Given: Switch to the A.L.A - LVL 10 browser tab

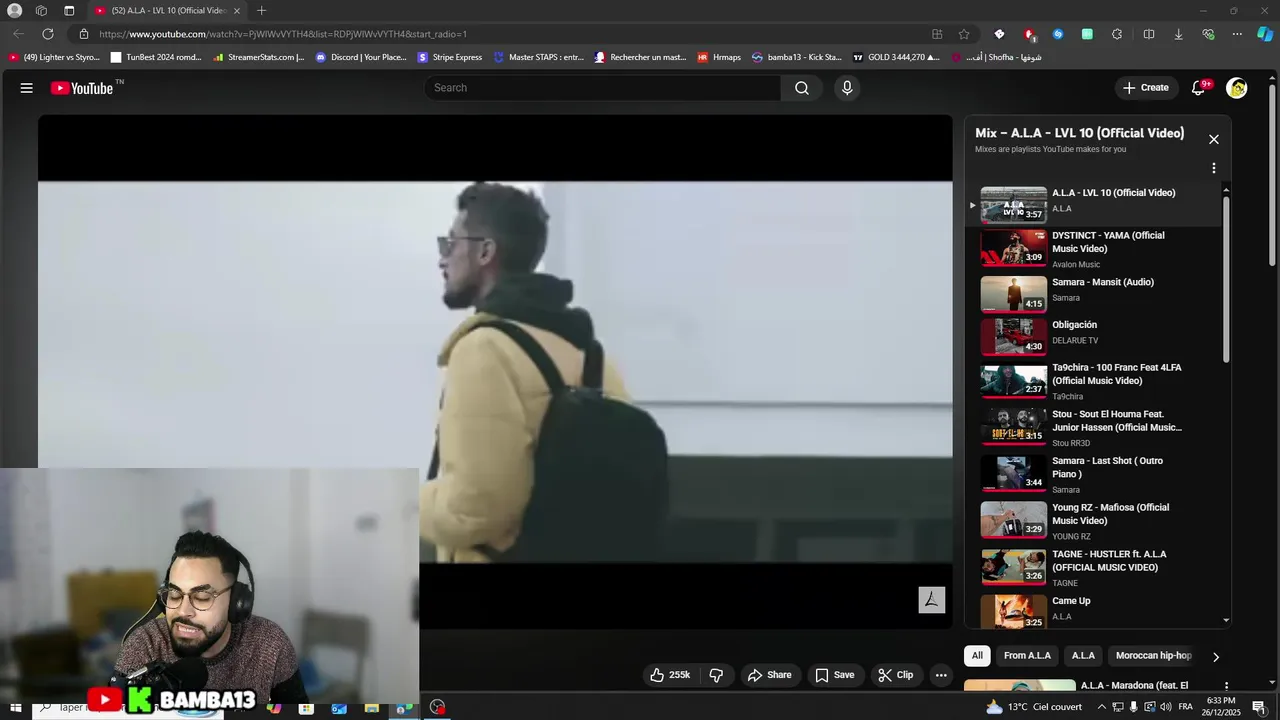Looking at the screenshot, I should pos(166,10).
